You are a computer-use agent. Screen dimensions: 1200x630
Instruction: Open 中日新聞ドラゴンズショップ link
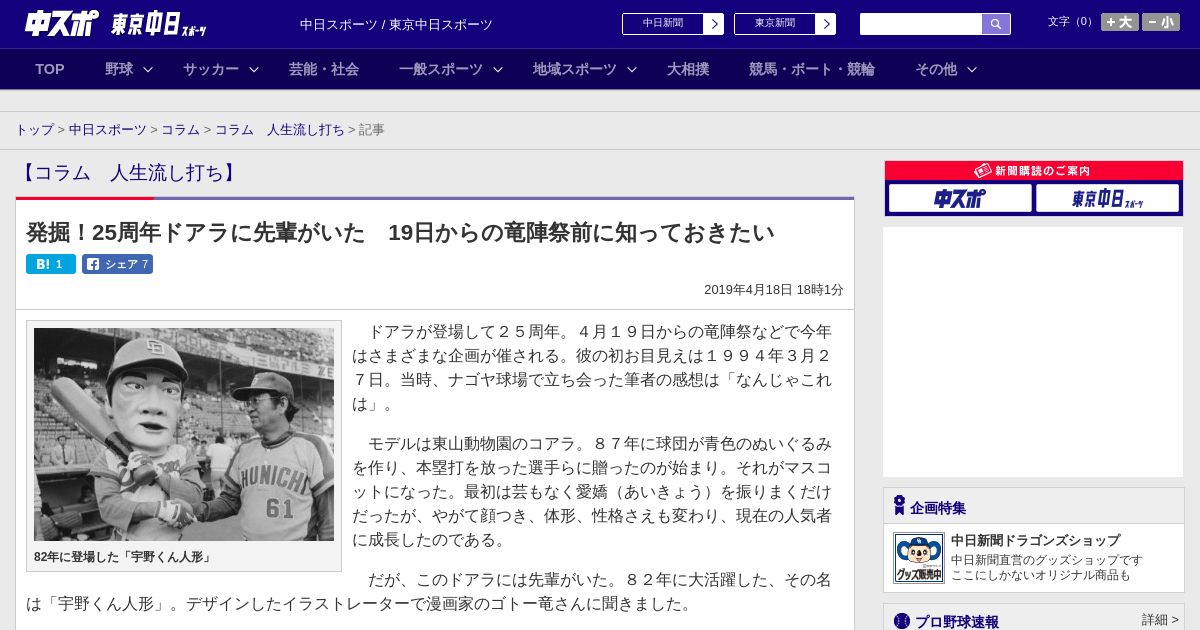click(1035, 540)
